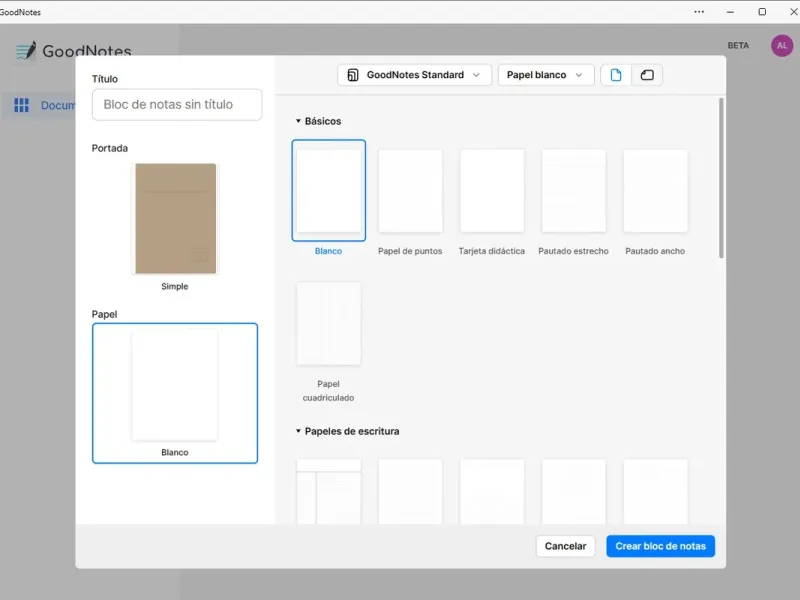The width and height of the screenshot is (800, 600).
Task: Click the Papel label
Action: [x=104, y=314]
